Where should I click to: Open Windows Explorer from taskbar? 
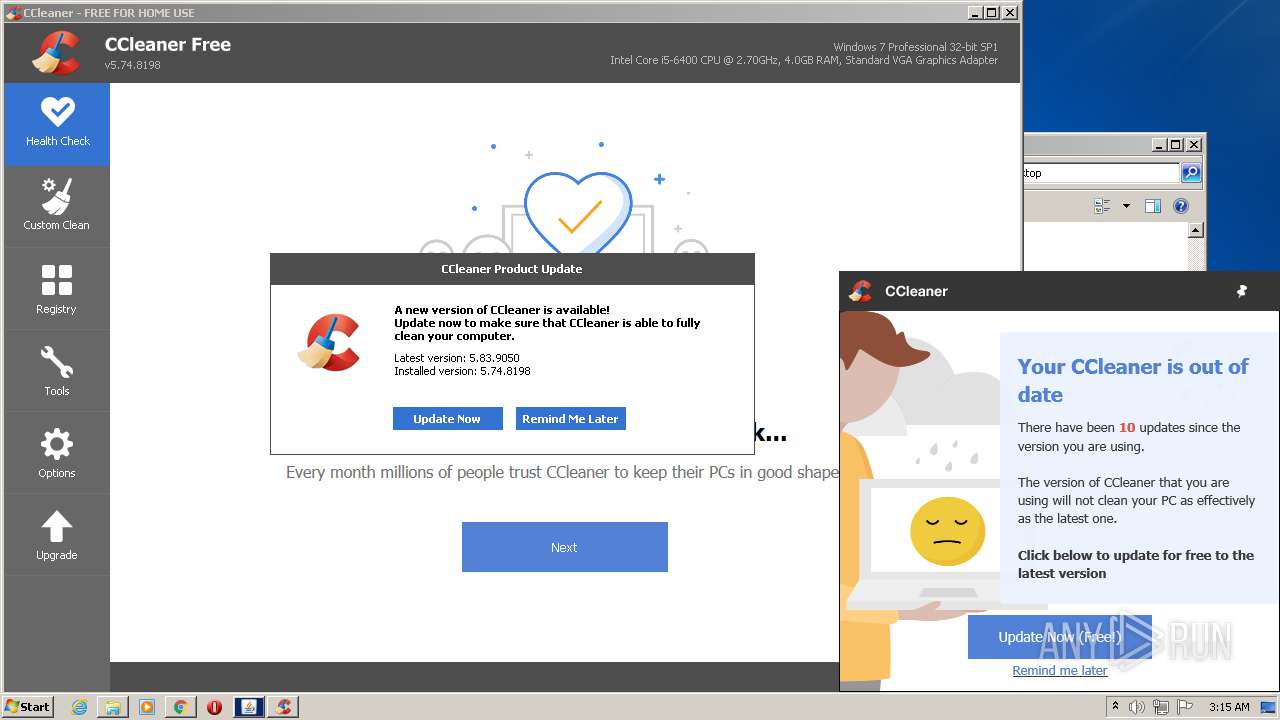(x=113, y=707)
